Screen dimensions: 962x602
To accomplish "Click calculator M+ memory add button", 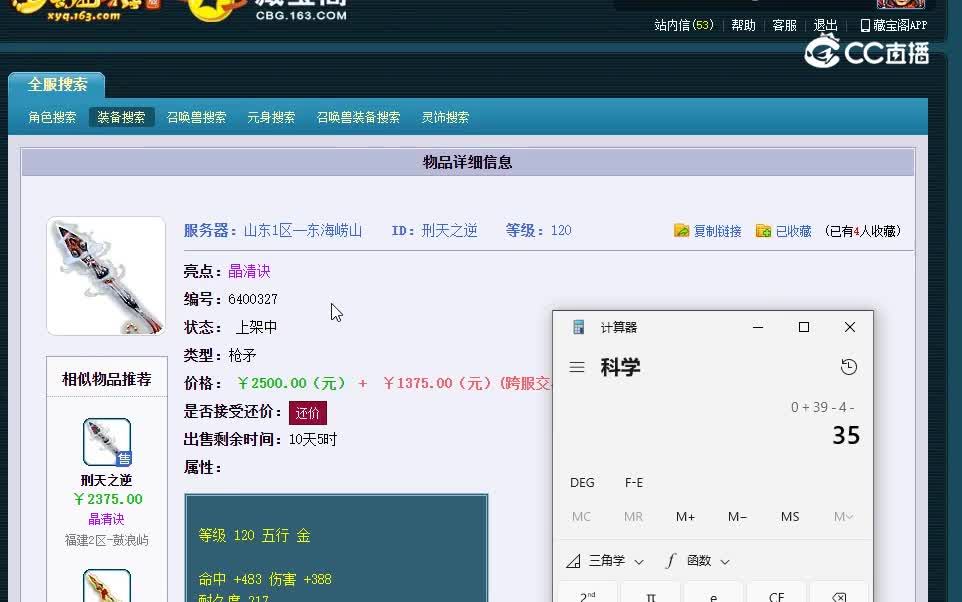I will 685,517.
